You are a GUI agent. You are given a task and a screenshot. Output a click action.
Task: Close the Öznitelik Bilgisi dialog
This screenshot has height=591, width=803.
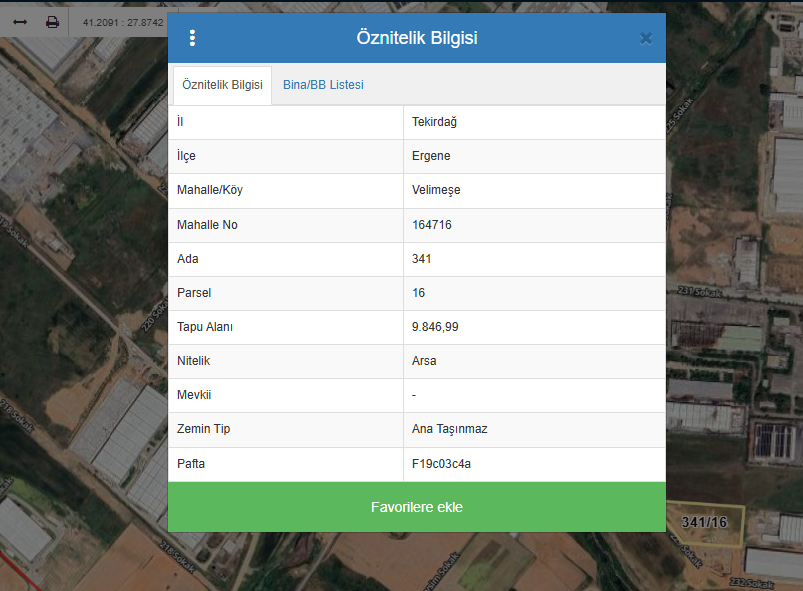(645, 38)
